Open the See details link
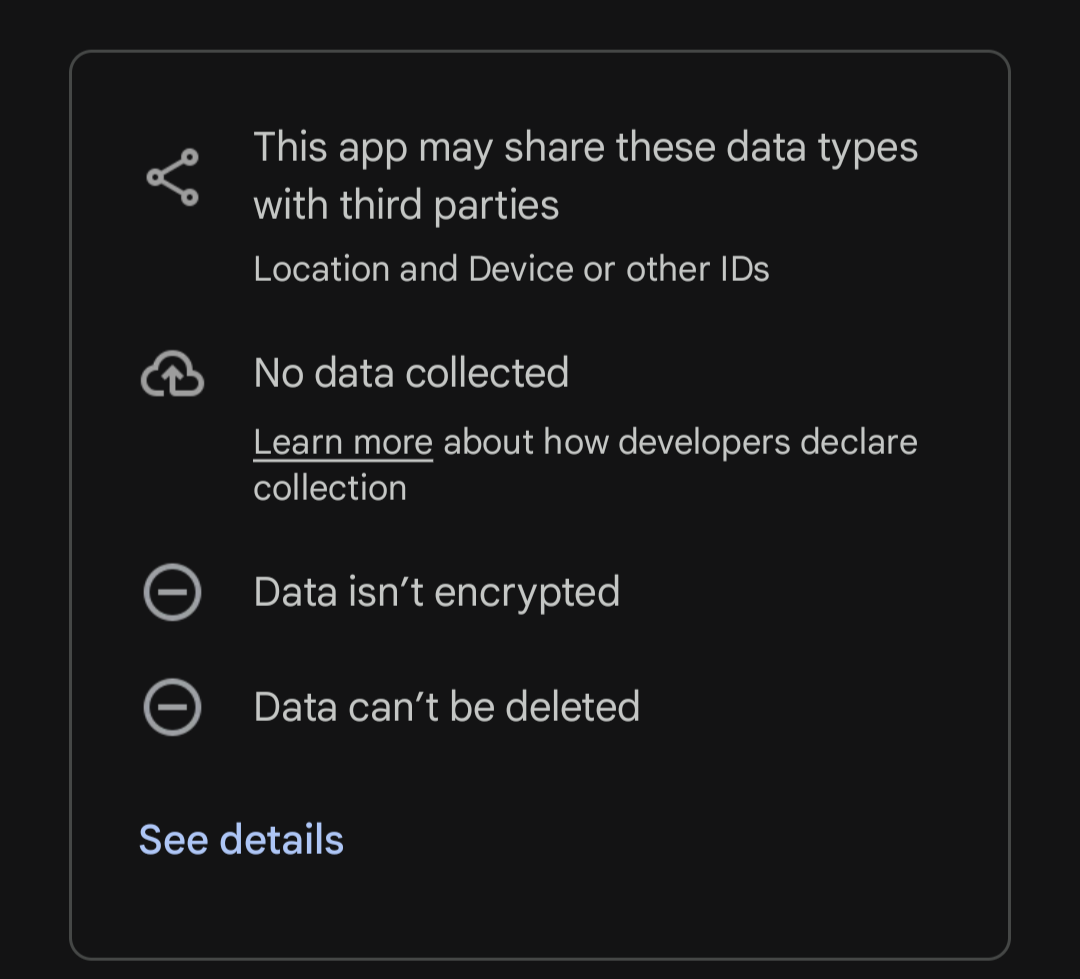Screen dimensions: 1080x979 (241, 839)
